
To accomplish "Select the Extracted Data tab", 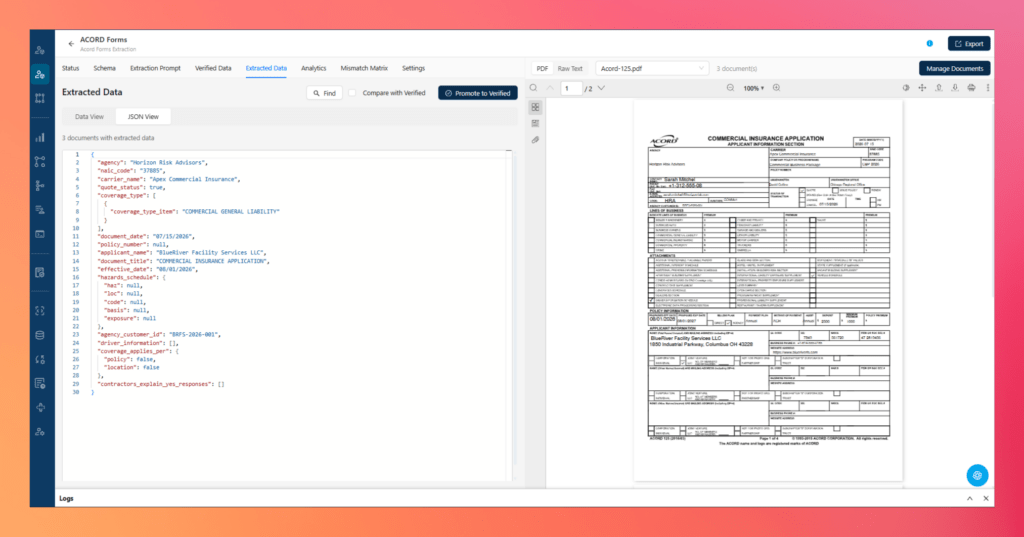I will (266, 69).
